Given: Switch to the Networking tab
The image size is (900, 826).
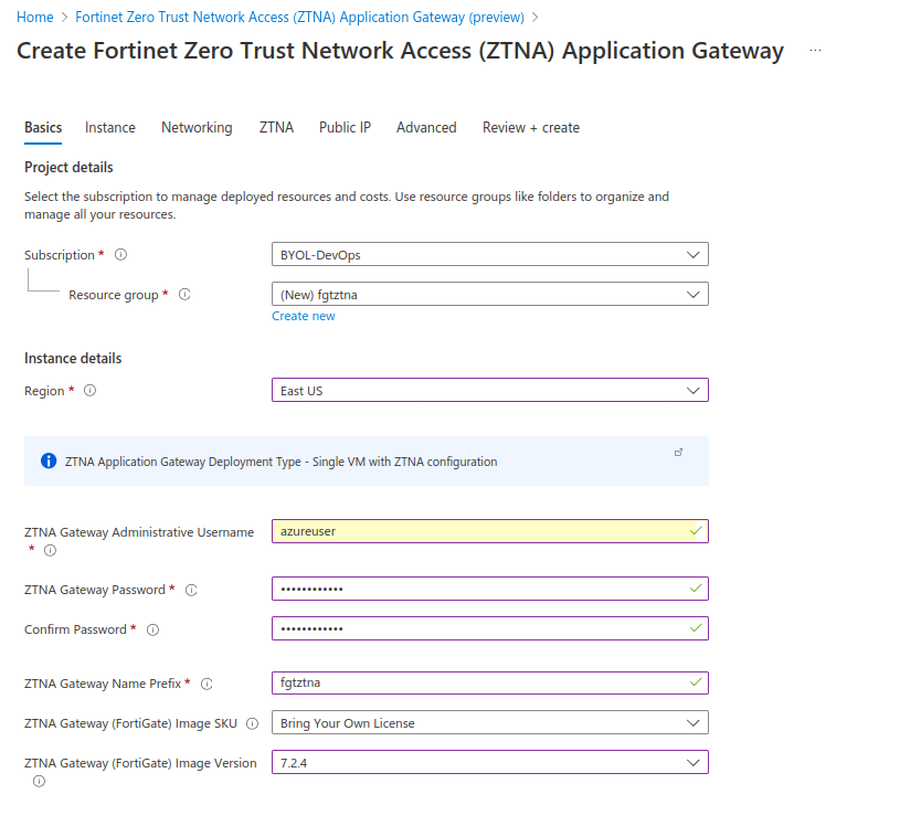Looking at the screenshot, I should click(x=196, y=127).
